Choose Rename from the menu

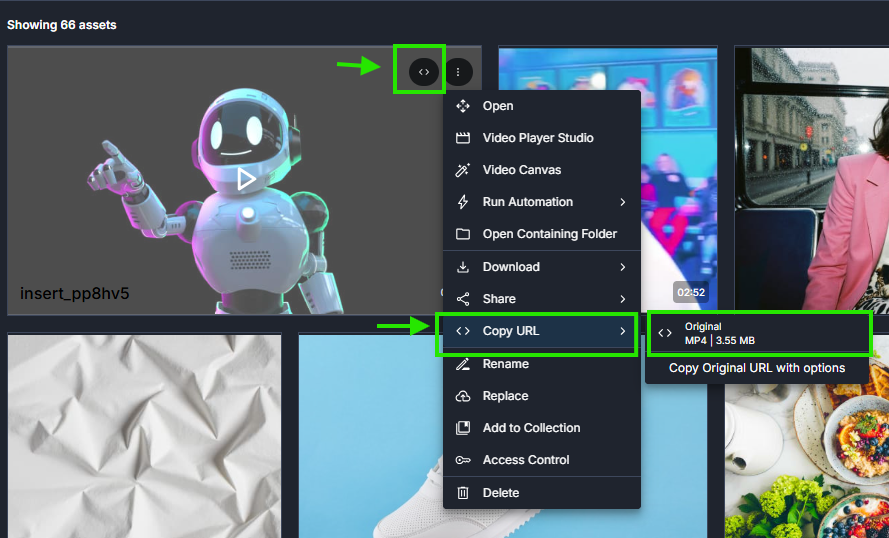tap(541, 364)
